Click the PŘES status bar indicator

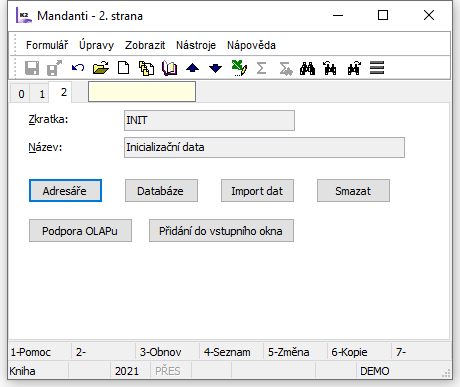168,371
